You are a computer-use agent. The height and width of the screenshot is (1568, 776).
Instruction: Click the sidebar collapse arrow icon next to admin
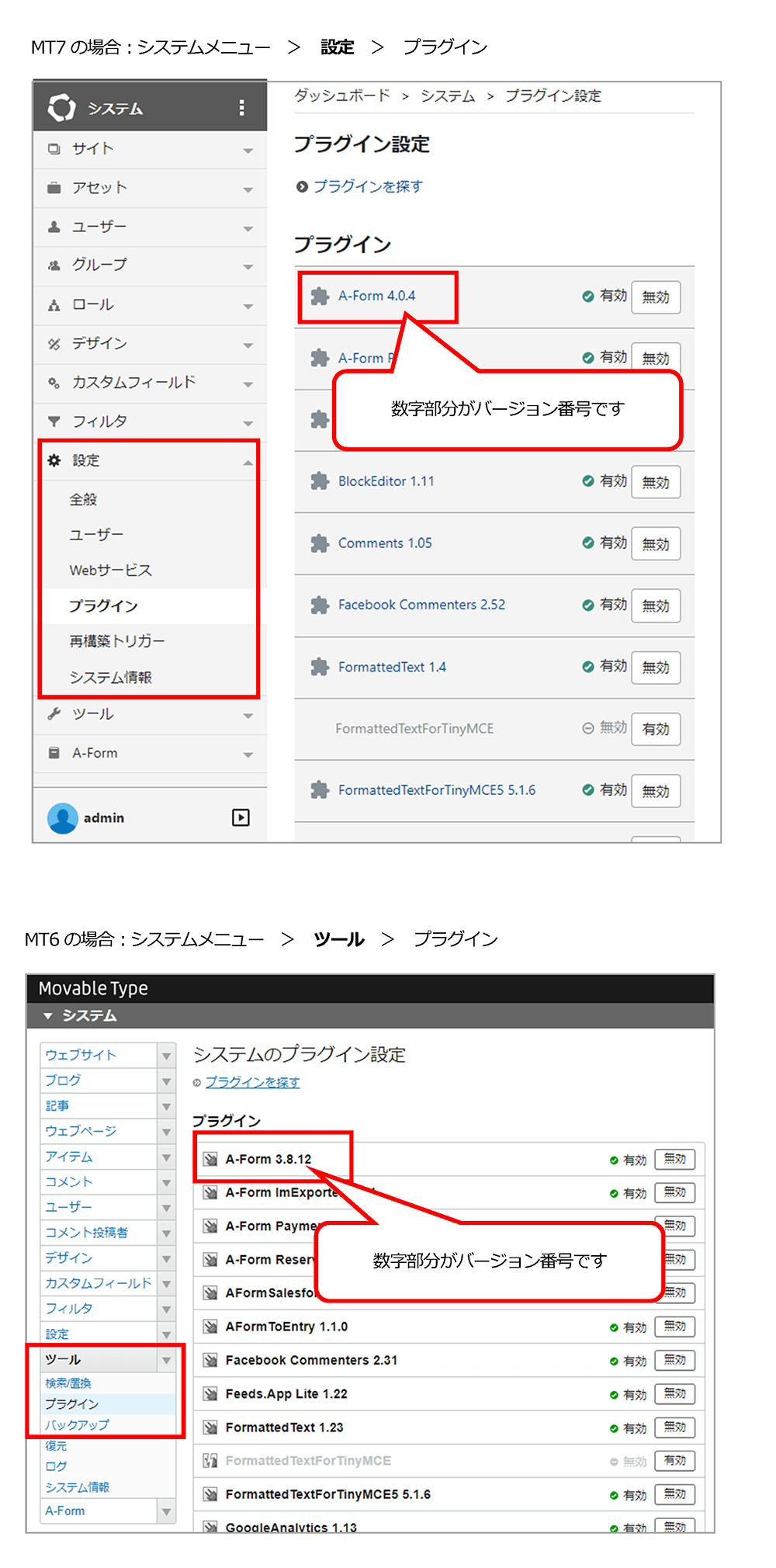point(241,817)
